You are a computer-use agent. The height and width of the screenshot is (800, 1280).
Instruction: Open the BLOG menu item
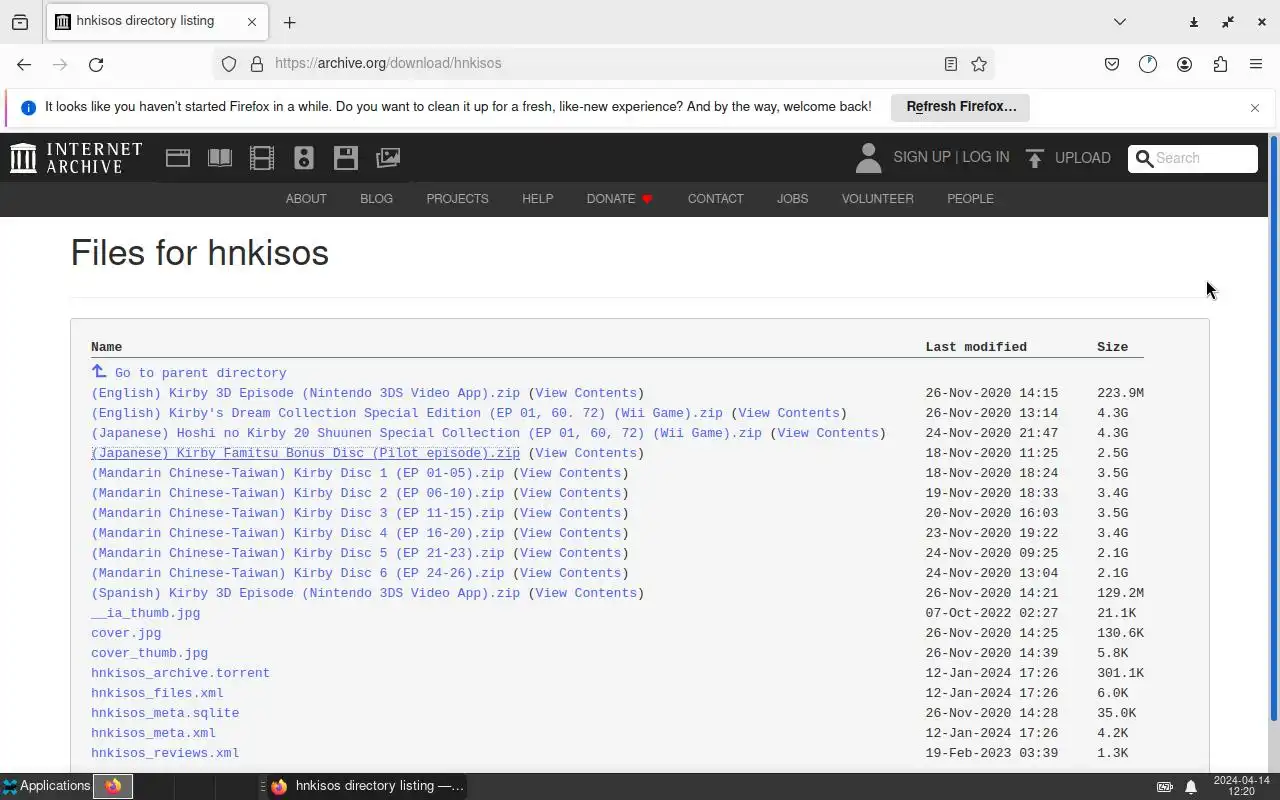[x=376, y=199]
